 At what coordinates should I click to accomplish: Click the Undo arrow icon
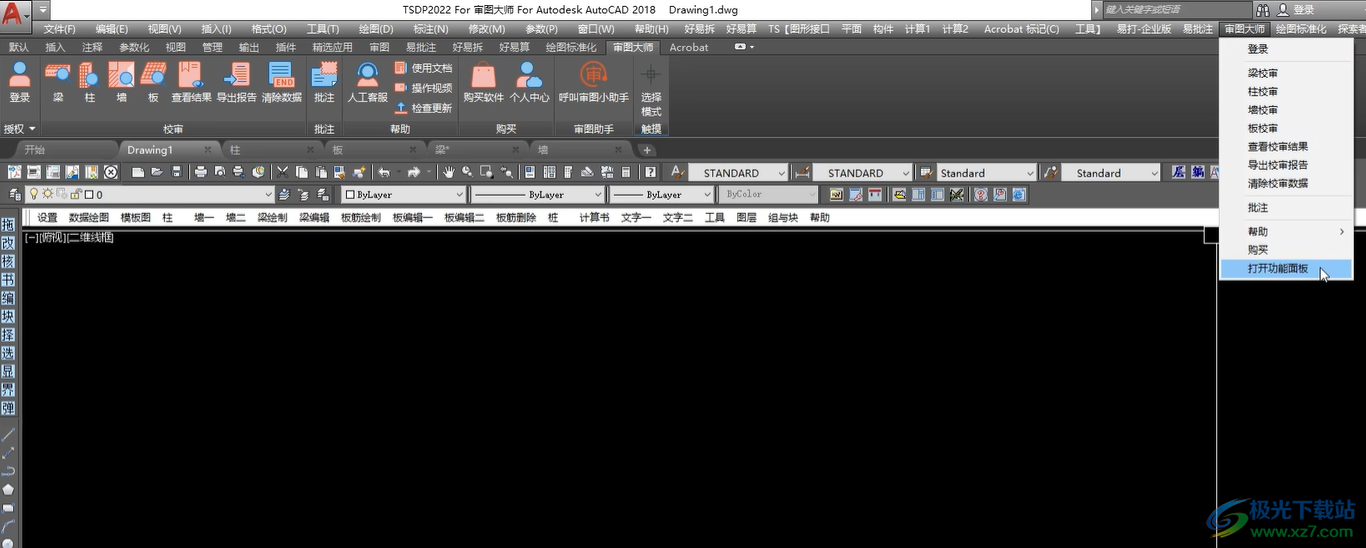(383, 172)
